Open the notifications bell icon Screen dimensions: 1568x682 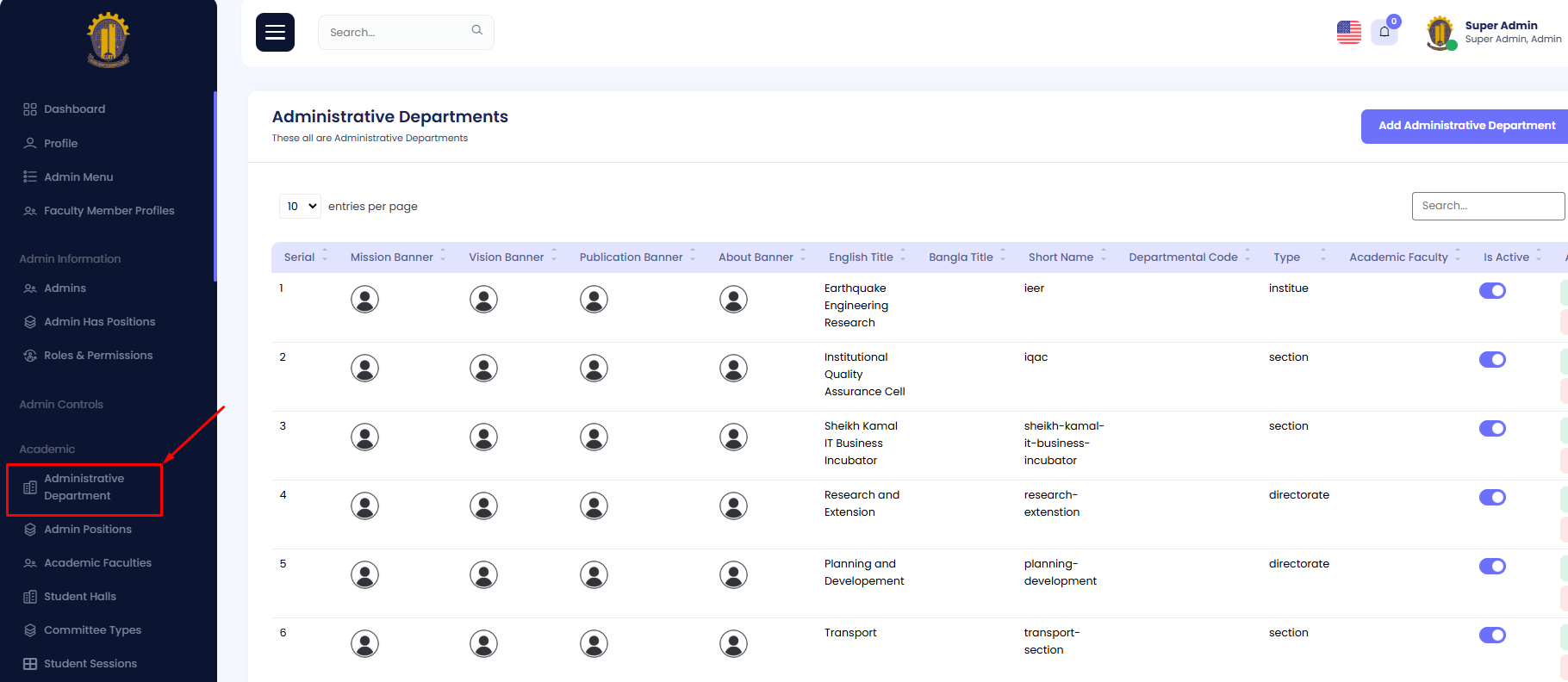[x=1384, y=33]
